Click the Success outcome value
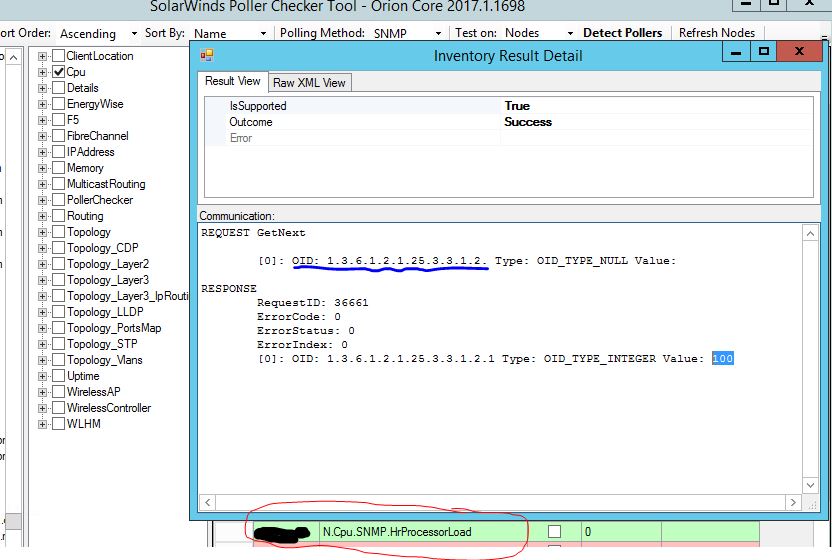Viewport: 832px width, 560px height. 527,122
